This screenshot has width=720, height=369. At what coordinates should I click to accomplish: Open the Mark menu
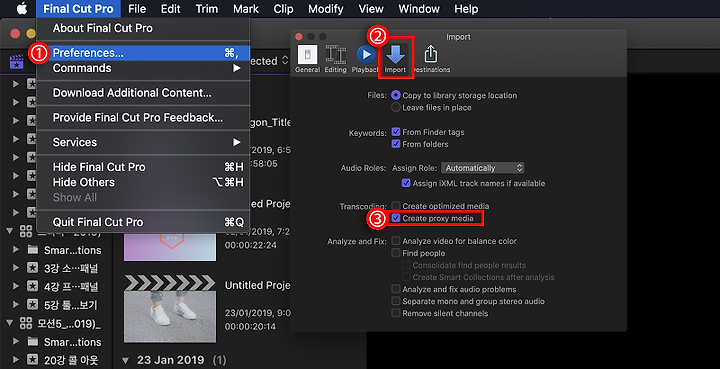[x=246, y=9]
